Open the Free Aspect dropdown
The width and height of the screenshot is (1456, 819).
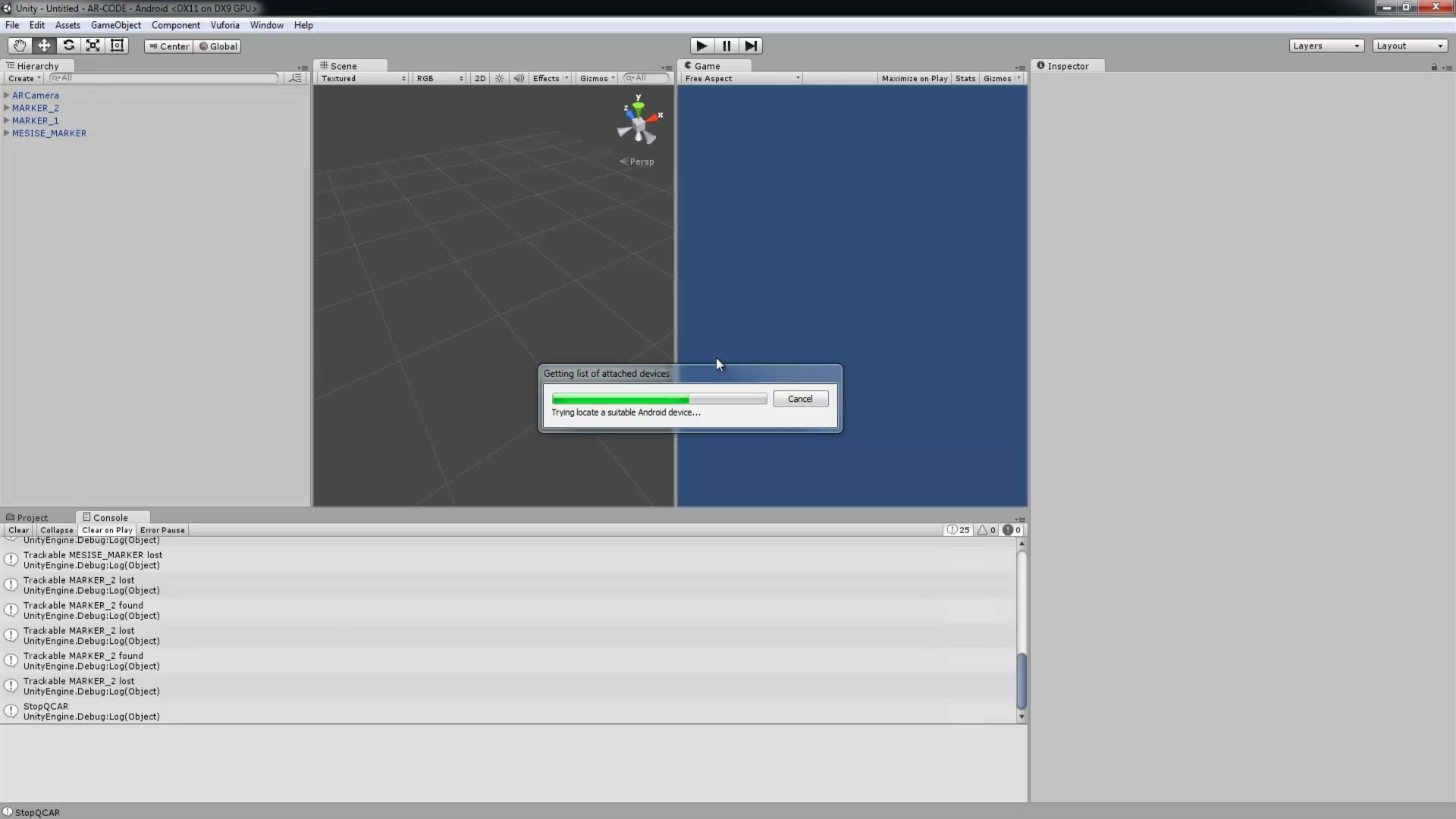(742, 78)
